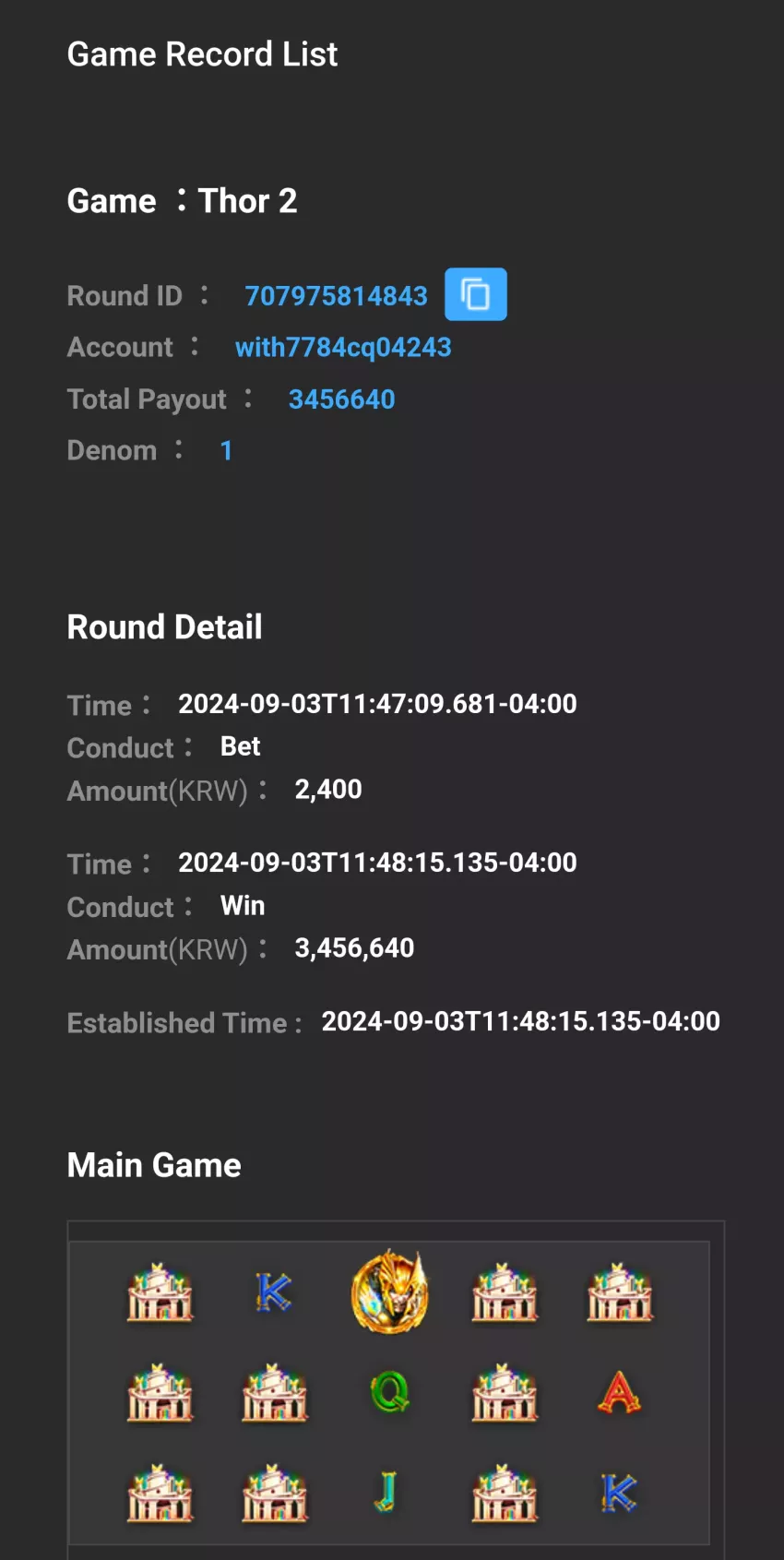
Task: Click the Main Game section heading
Action: click(154, 1165)
